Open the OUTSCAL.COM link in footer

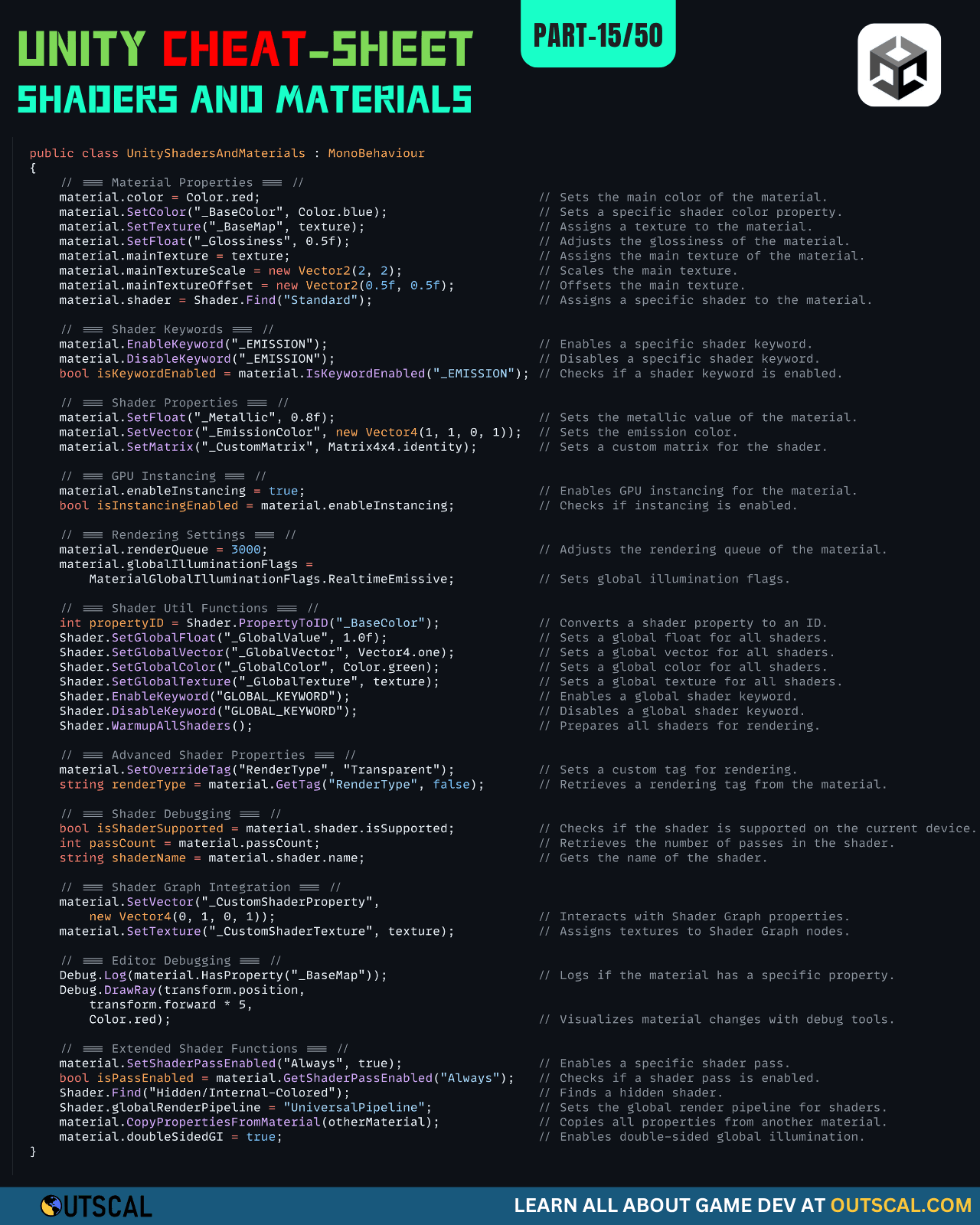tap(900, 1206)
